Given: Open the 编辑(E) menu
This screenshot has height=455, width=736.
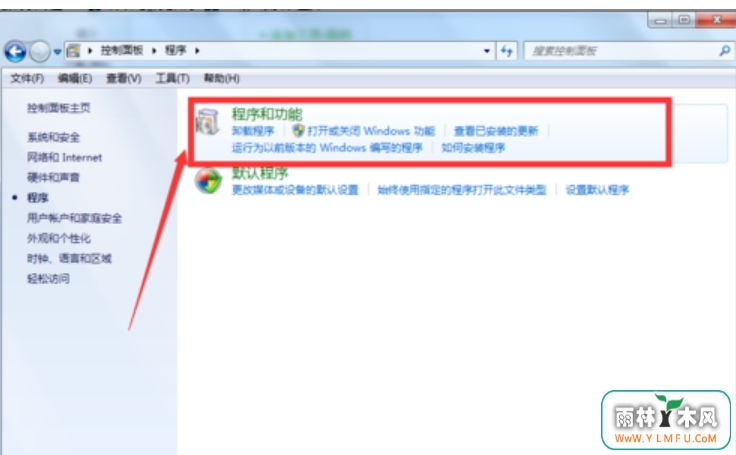Looking at the screenshot, I should coord(75,78).
